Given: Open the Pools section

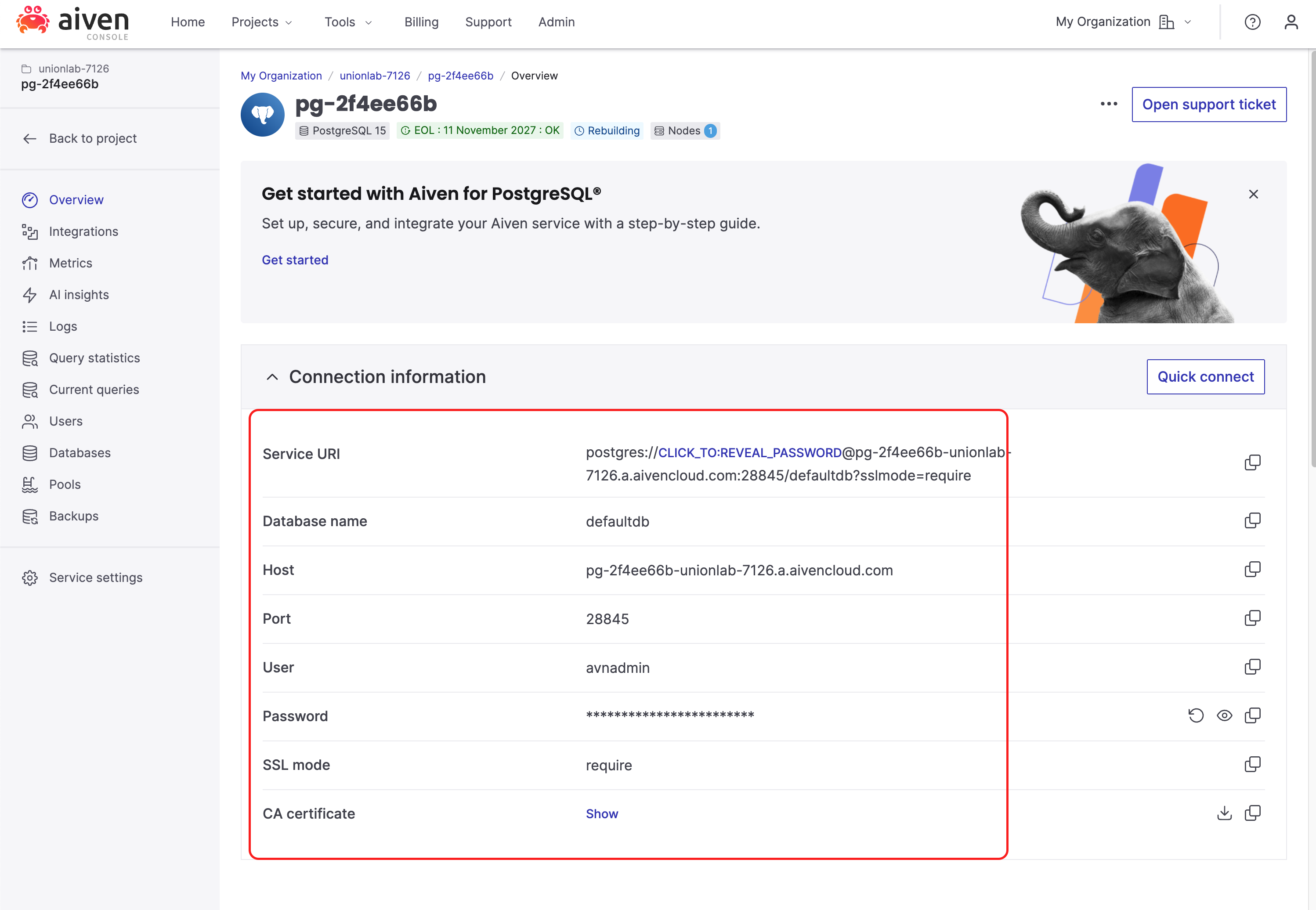Looking at the screenshot, I should (65, 484).
